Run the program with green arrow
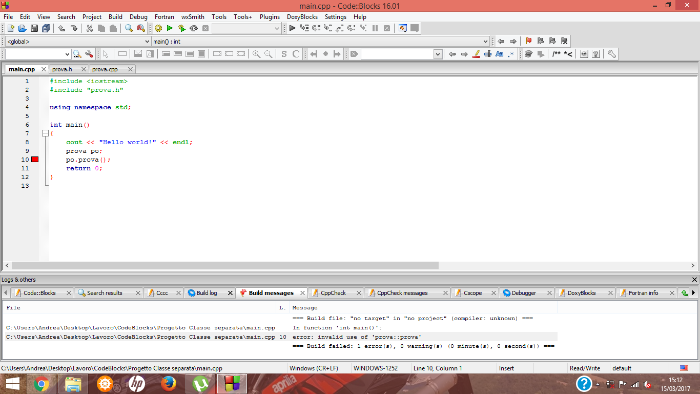700x394 pixels. click(x=170, y=28)
